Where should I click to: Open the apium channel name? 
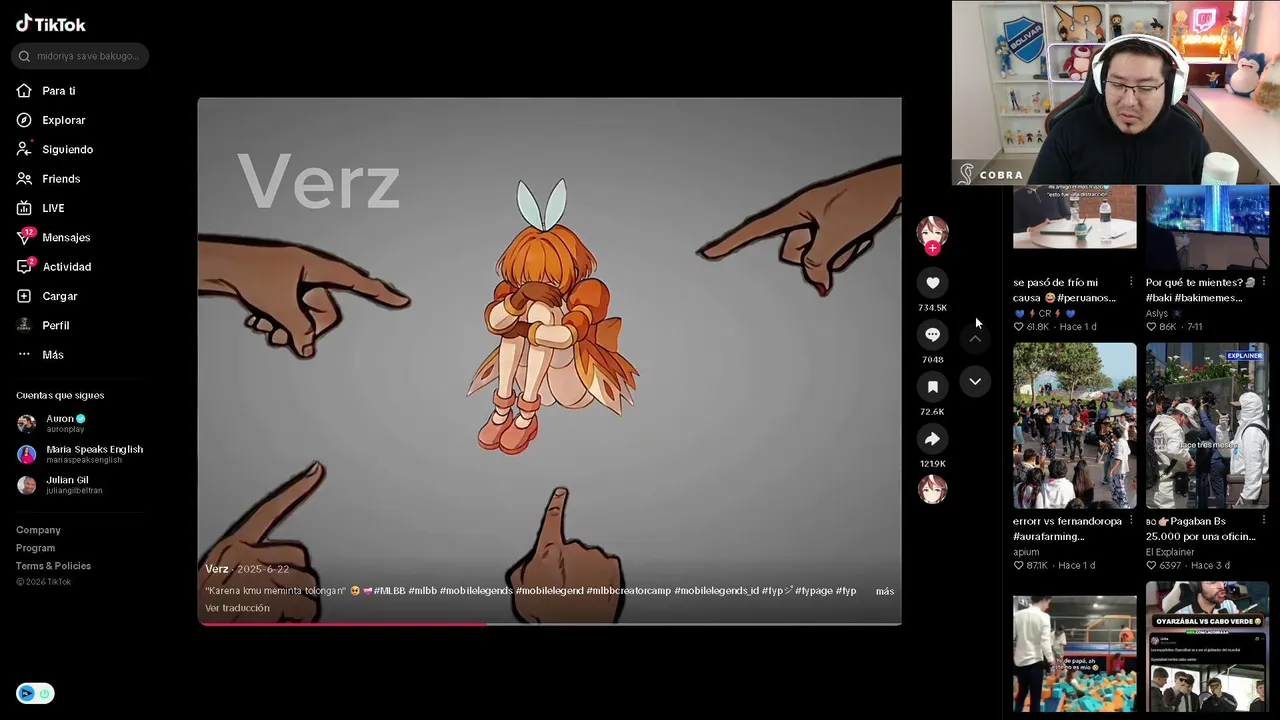point(1026,552)
